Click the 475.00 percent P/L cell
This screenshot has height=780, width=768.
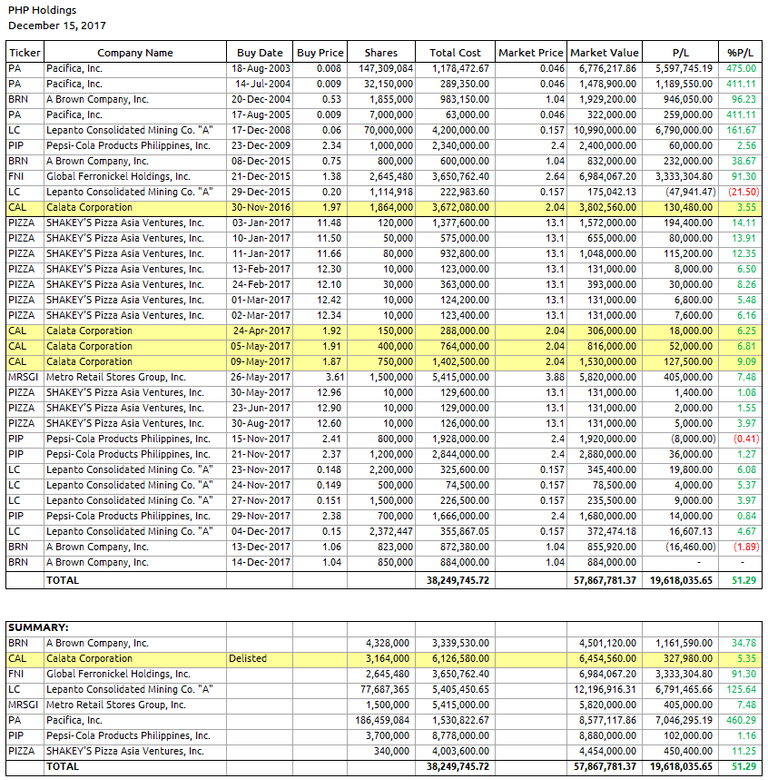click(741, 69)
